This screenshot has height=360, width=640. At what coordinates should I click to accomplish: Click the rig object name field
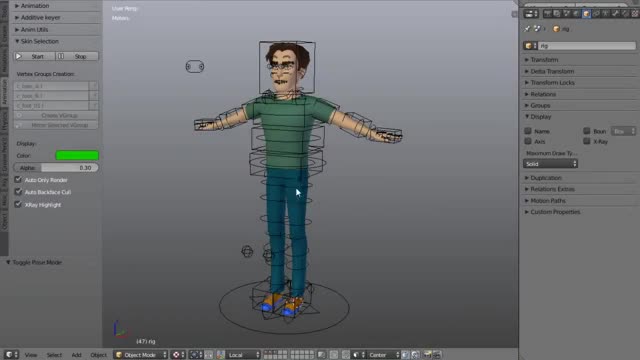586,46
